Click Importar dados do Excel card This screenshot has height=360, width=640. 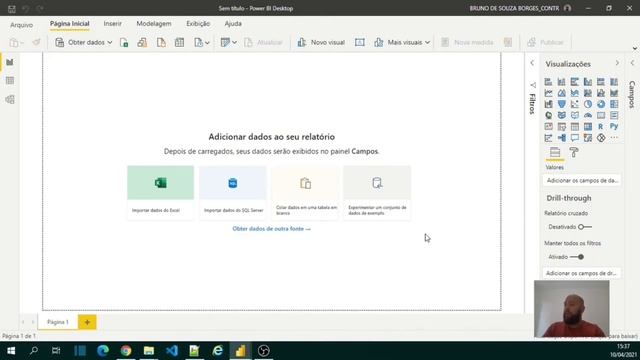coord(160,192)
